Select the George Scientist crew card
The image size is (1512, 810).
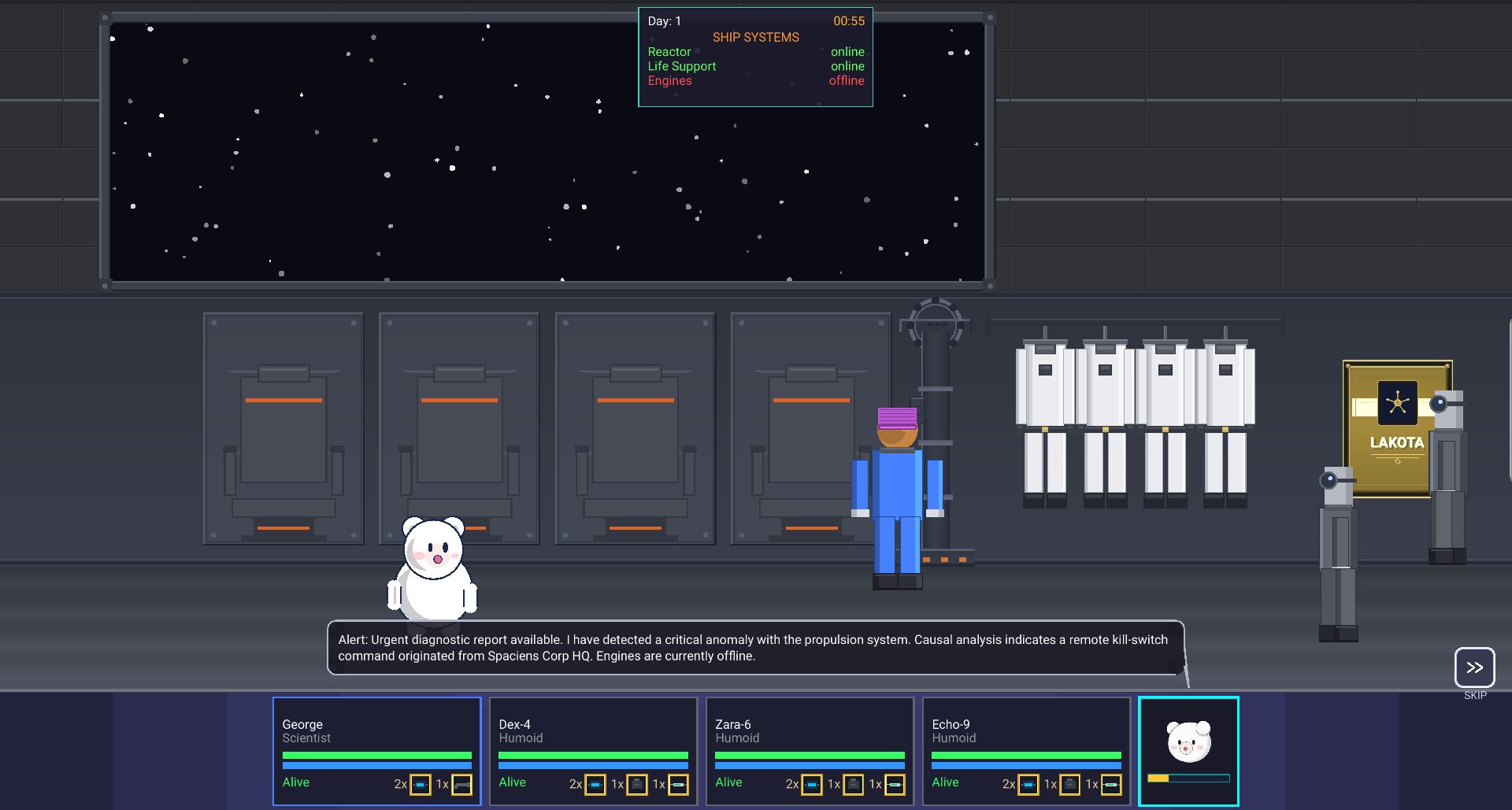coord(377,751)
